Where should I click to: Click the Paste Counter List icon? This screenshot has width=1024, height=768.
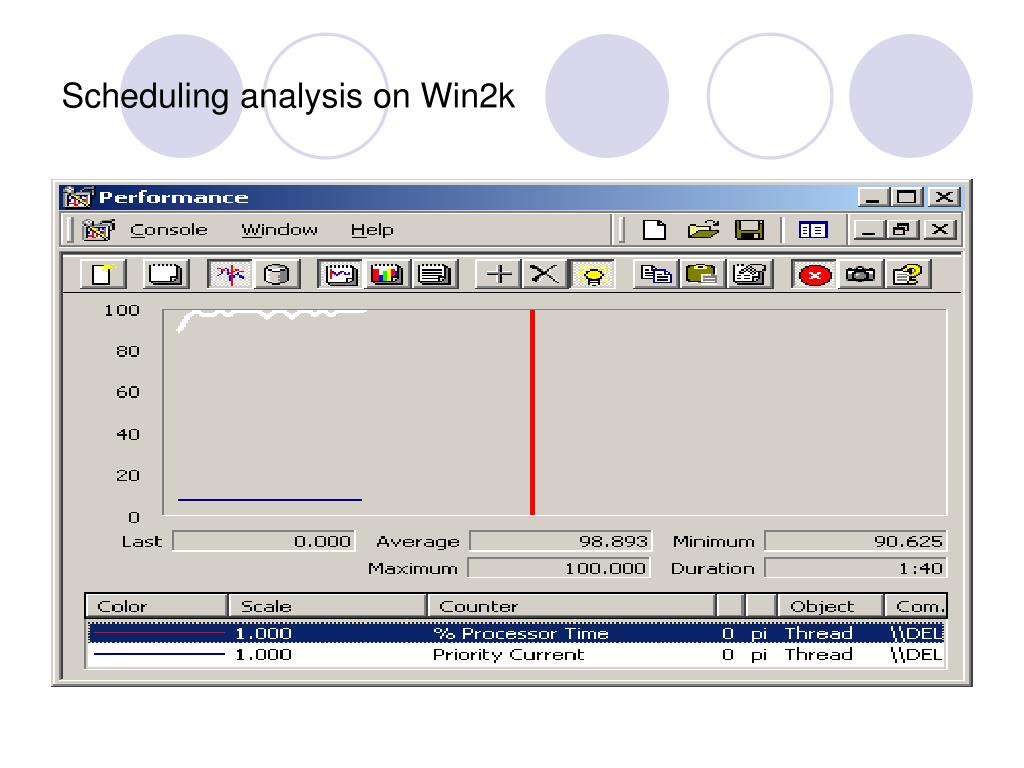click(702, 274)
